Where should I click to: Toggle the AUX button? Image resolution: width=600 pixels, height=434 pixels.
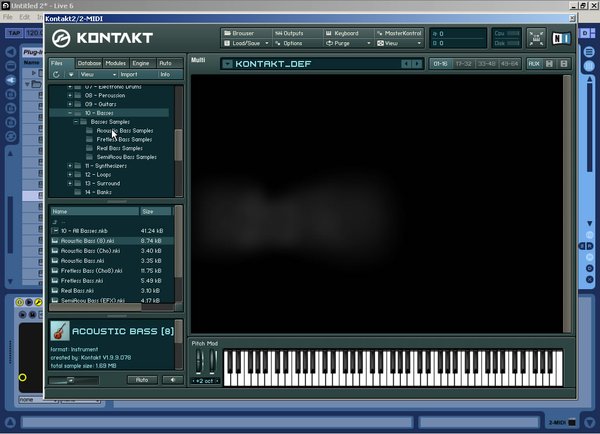tap(534, 64)
